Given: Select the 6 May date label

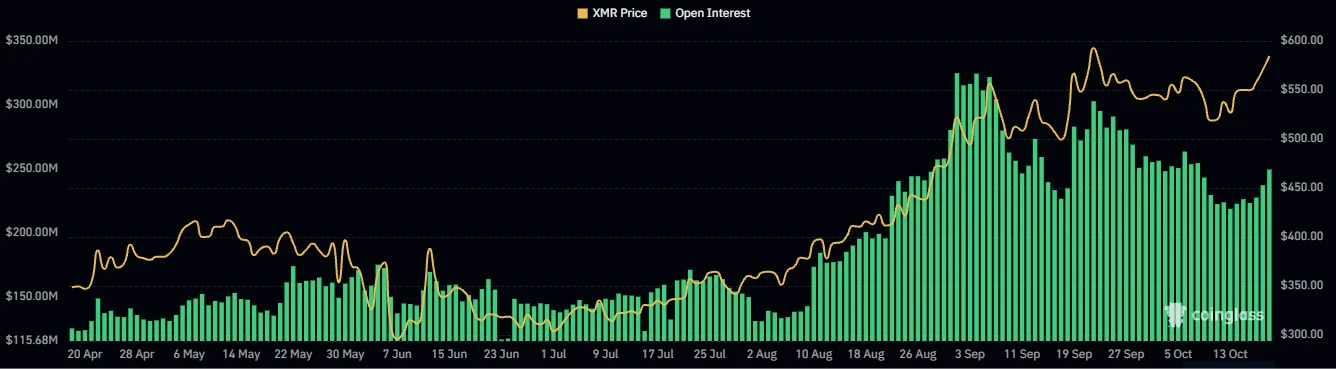Looking at the screenshot, I should pyautogui.click(x=189, y=354).
